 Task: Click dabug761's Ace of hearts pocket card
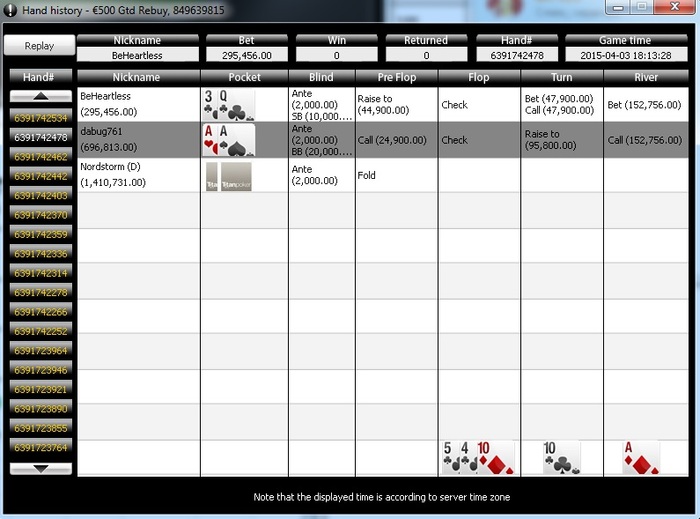(209, 140)
